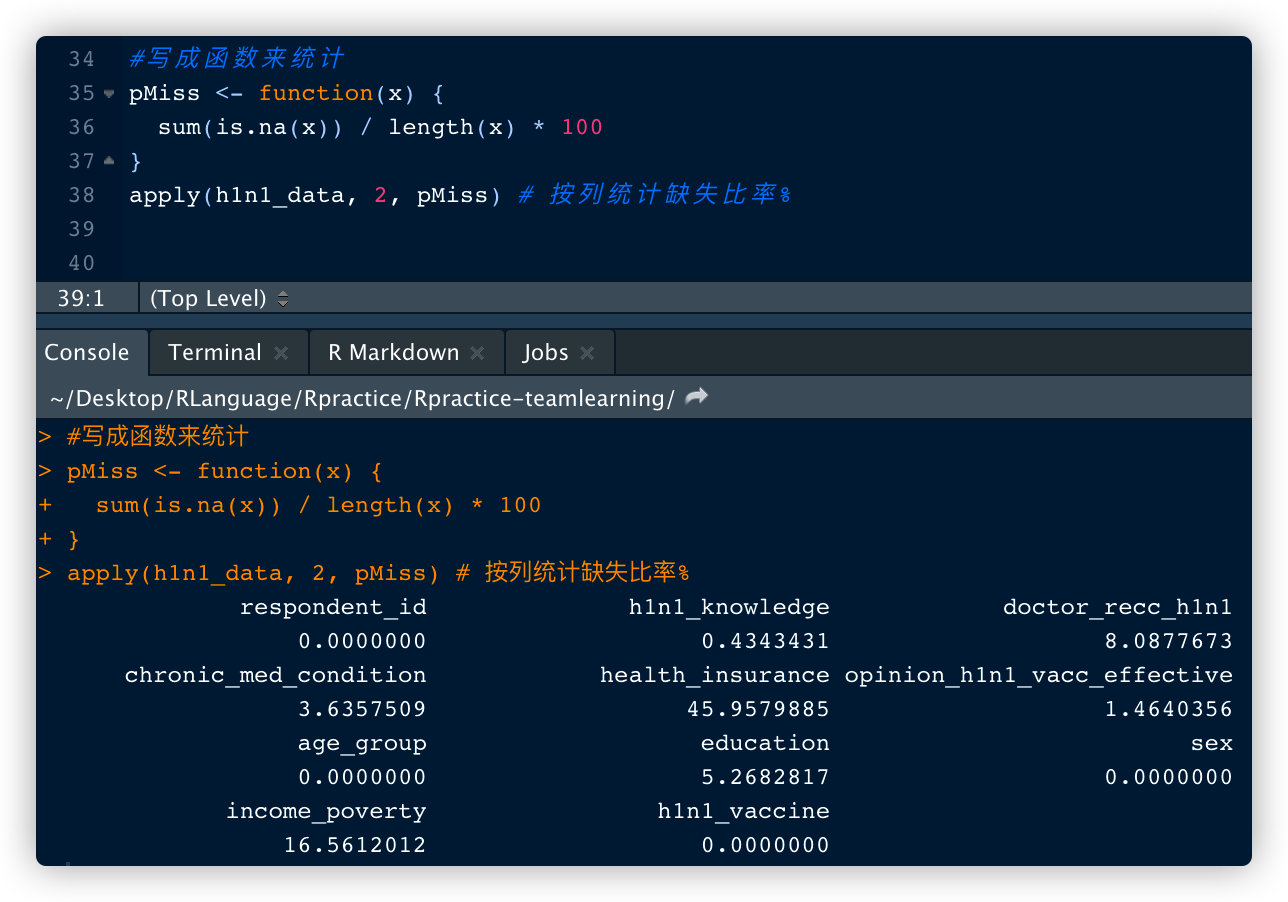Open the (Top Level) scope dropdown
Screen dimensions: 1288x902
(219, 298)
